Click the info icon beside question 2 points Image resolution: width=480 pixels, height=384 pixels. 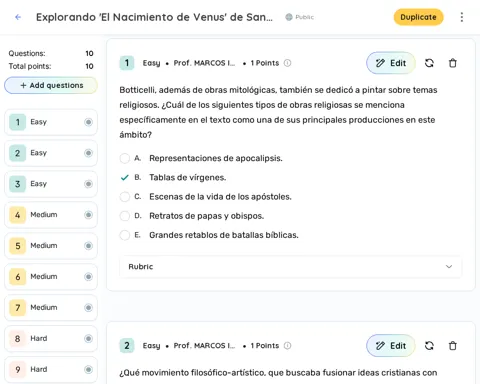coord(287,346)
